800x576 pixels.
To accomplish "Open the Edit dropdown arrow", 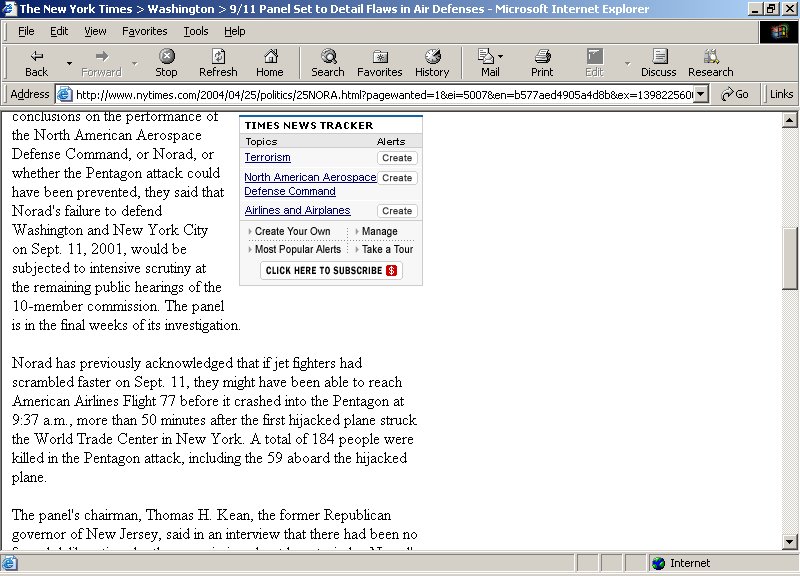I will pos(628,63).
